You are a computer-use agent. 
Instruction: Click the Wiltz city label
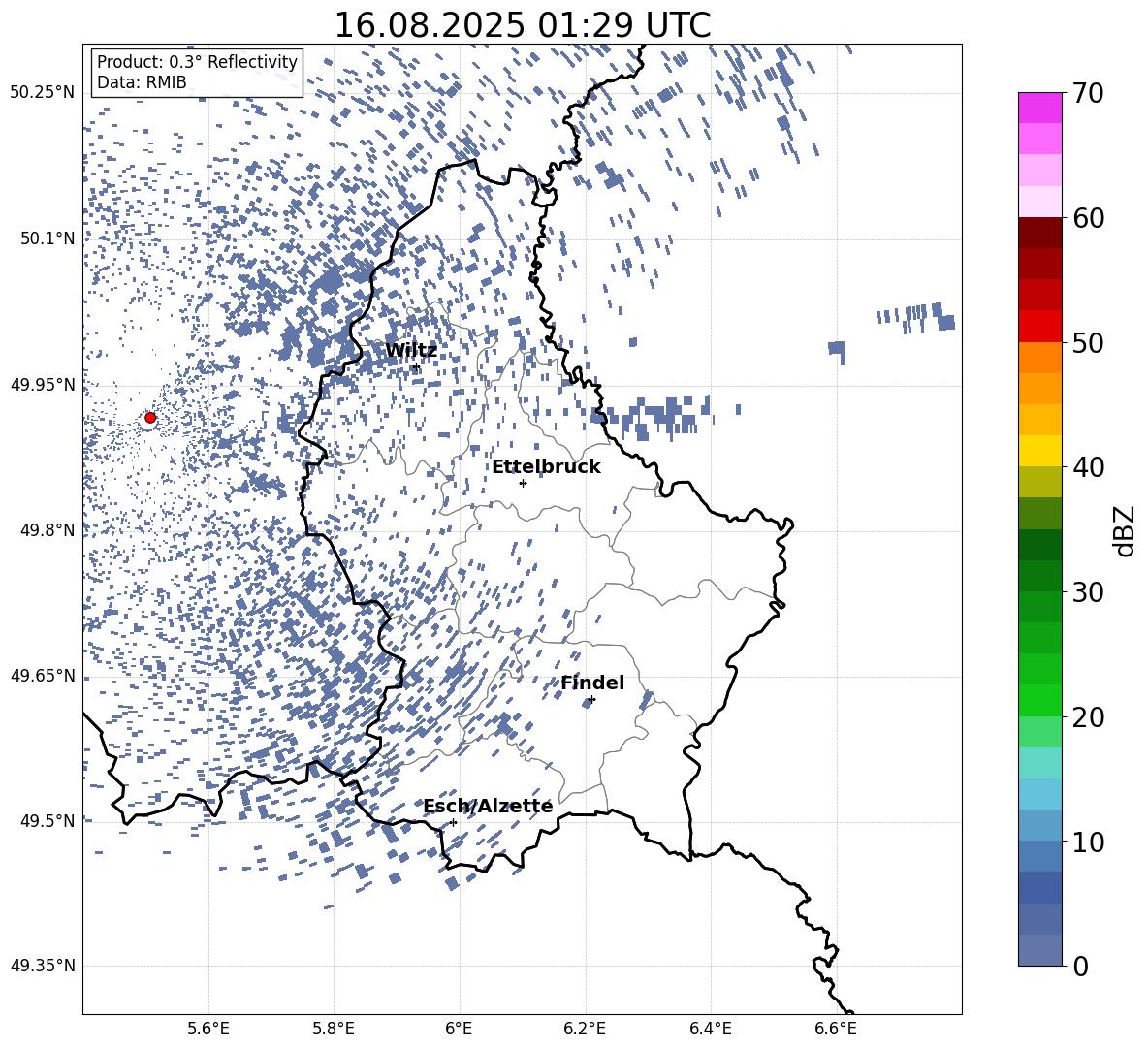(x=411, y=351)
